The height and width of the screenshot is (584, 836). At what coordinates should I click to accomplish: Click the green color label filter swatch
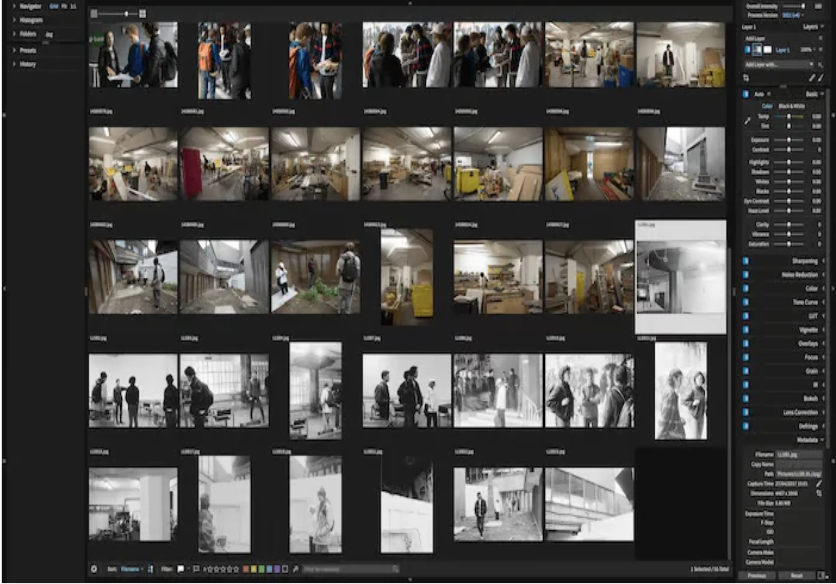pyautogui.click(x=261, y=569)
